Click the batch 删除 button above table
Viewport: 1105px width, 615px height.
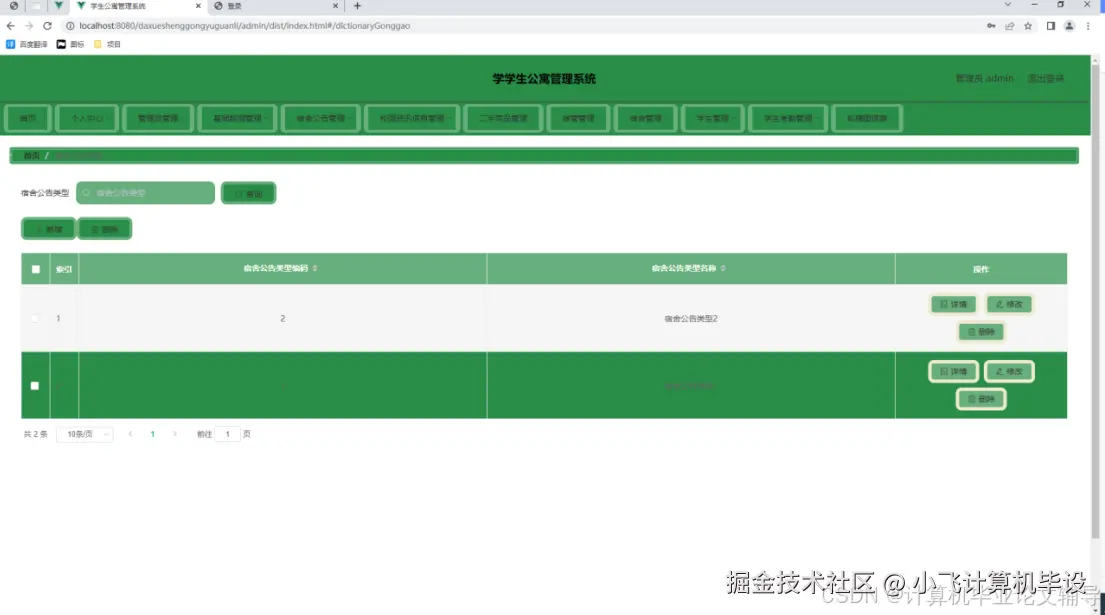click(x=104, y=229)
